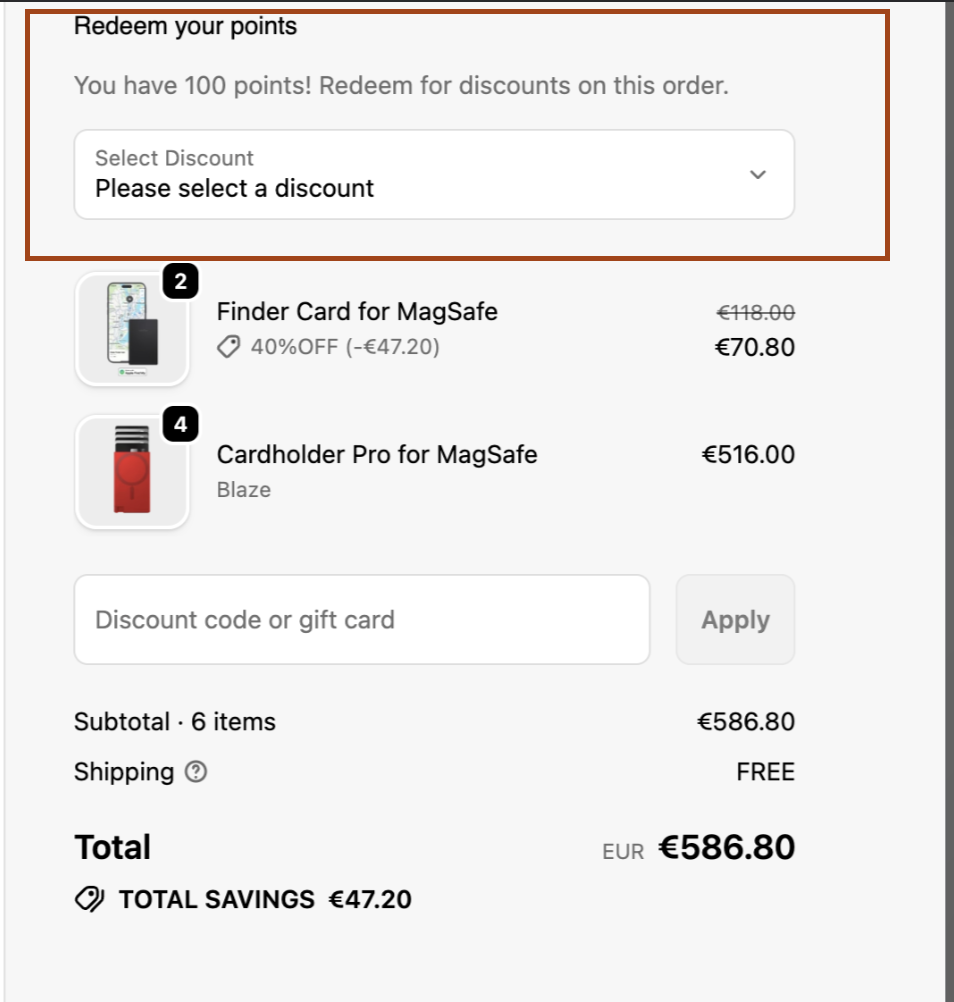Click quantity badge 2 on Finder Card
The image size is (954, 1002).
point(180,283)
